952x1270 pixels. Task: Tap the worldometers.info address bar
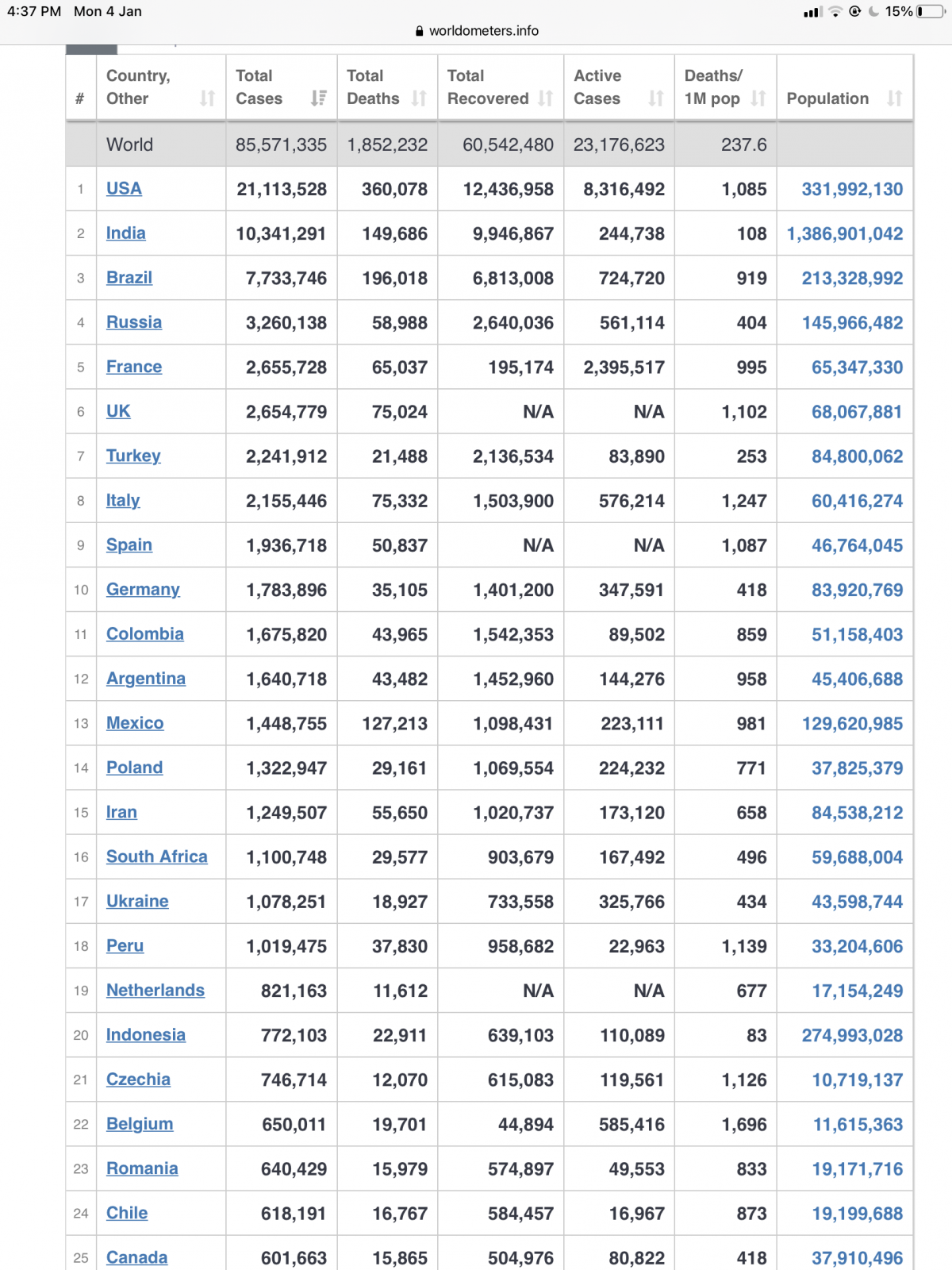coord(476,31)
